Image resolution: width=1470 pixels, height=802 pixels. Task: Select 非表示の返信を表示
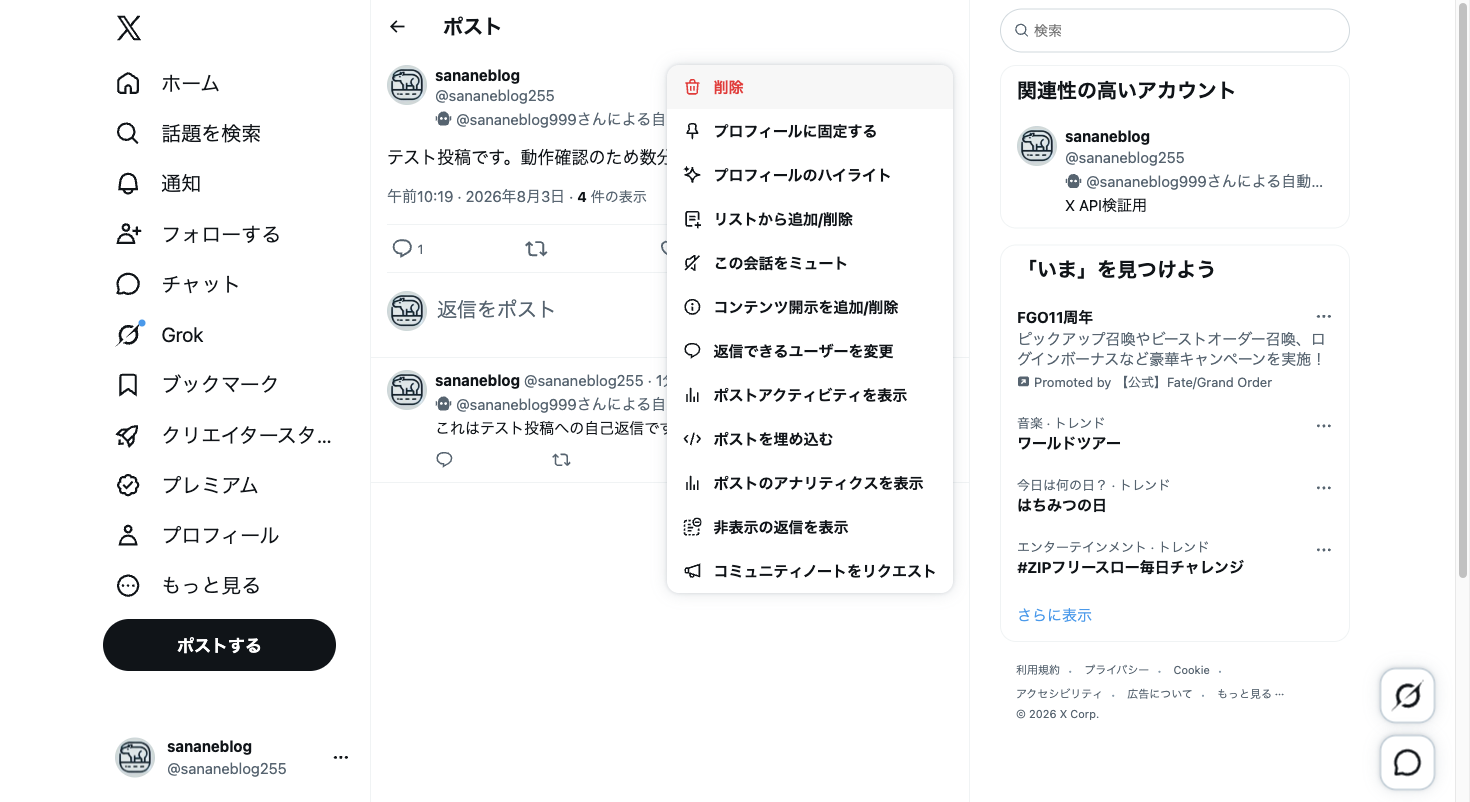pos(810,527)
